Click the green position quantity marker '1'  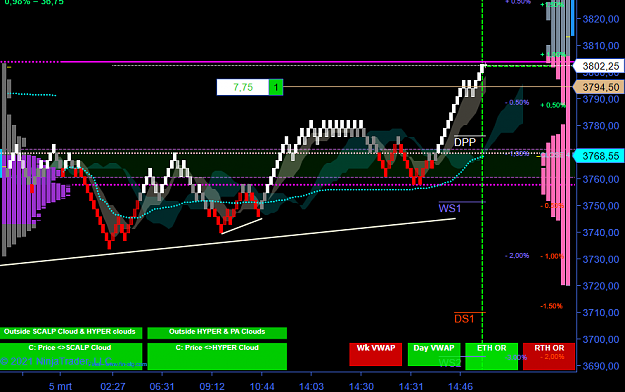click(x=276, y=87)
